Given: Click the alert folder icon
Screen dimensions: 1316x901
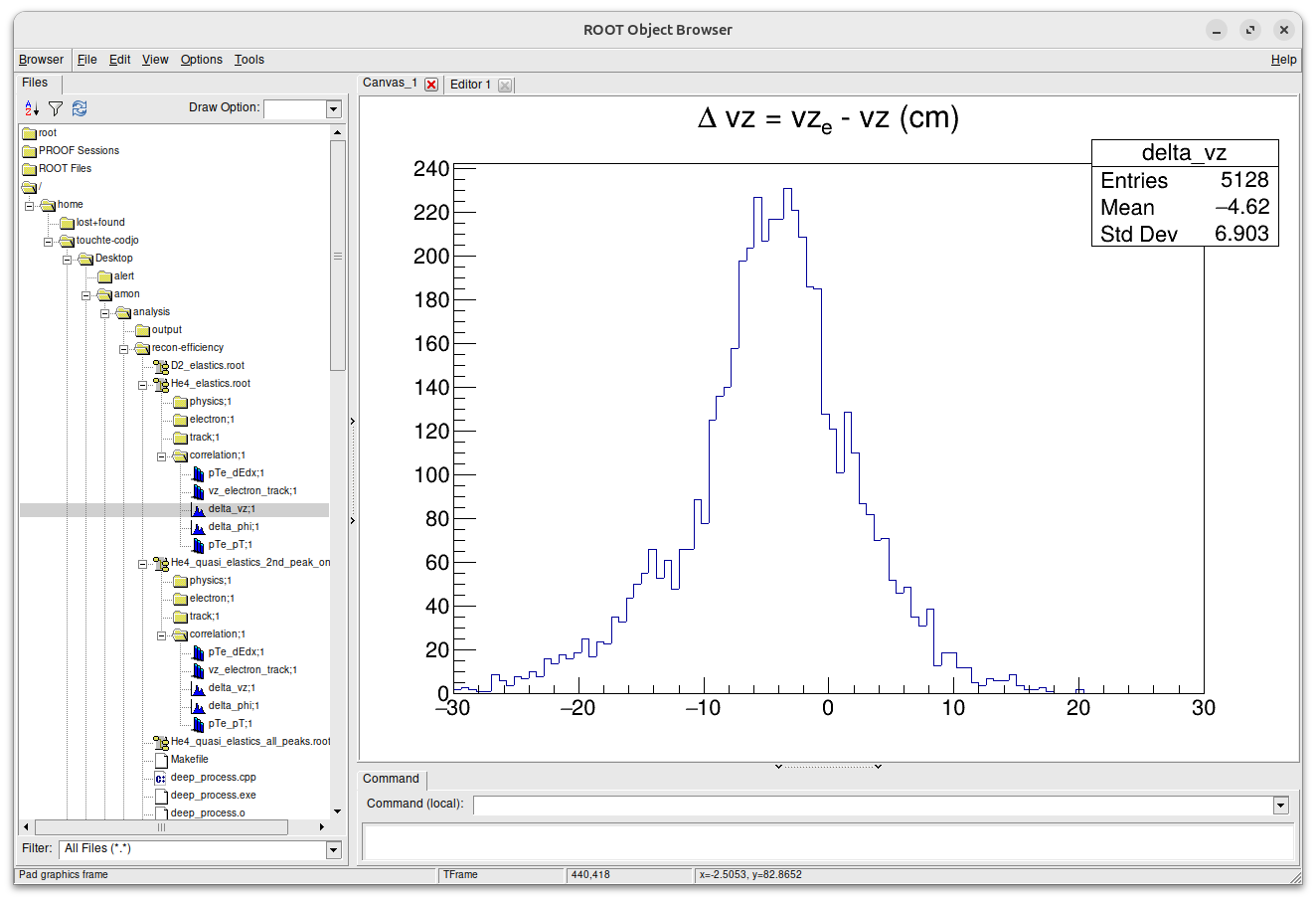Looking at the screenshot, I should click(104, 276).
